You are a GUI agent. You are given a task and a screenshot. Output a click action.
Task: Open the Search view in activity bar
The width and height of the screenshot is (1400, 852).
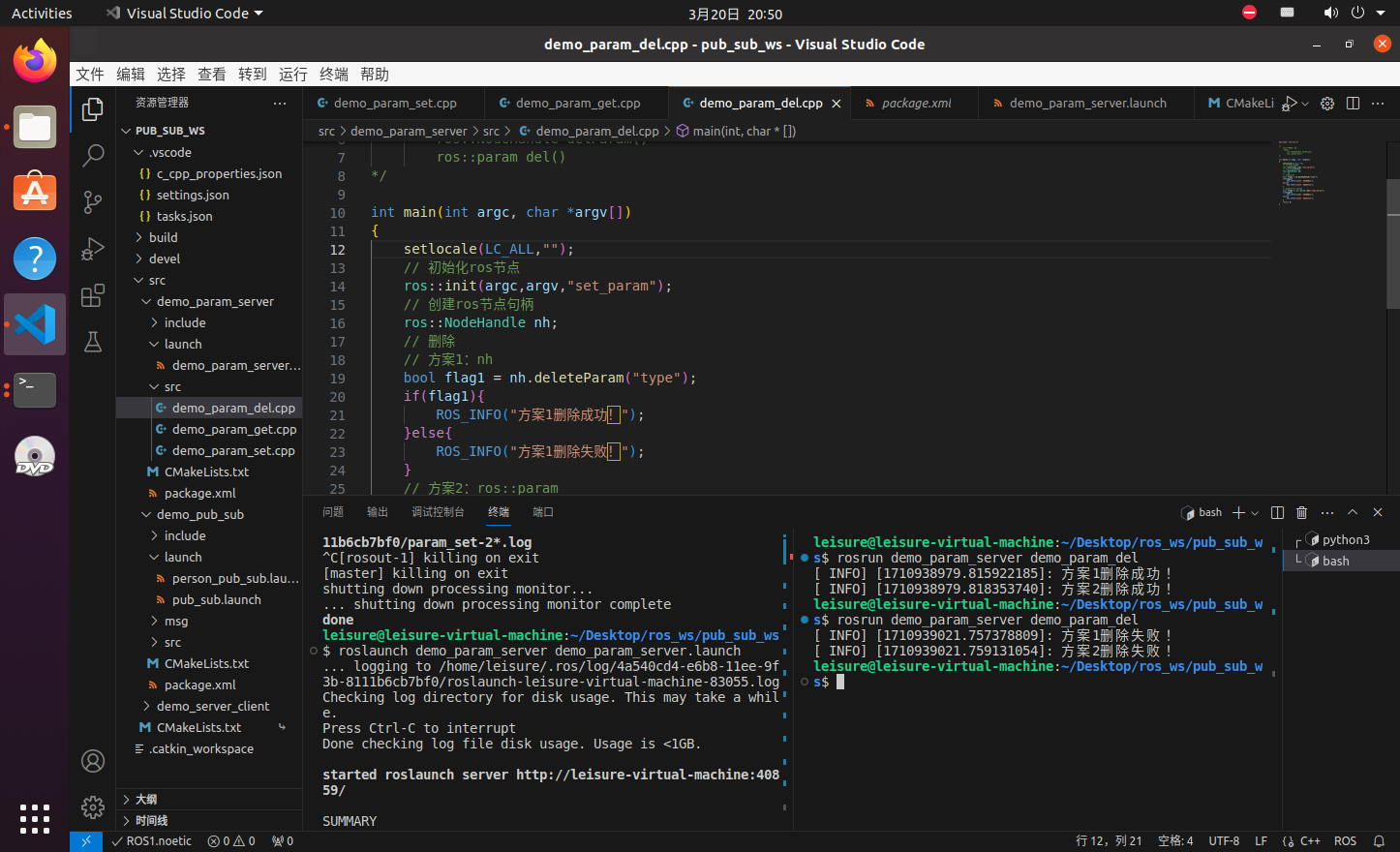[93, 155]
